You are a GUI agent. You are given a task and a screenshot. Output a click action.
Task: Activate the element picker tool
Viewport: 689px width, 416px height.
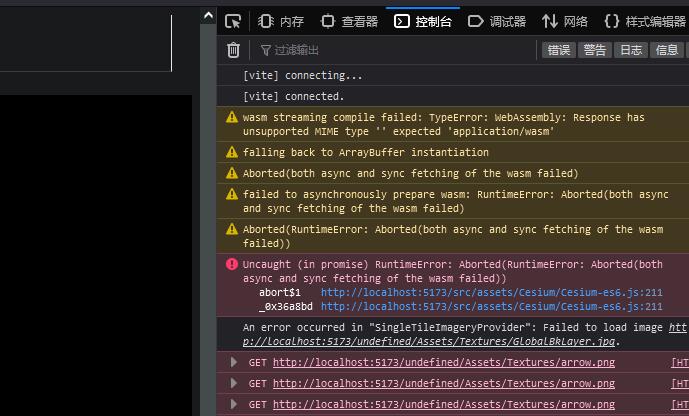[233, 21]
